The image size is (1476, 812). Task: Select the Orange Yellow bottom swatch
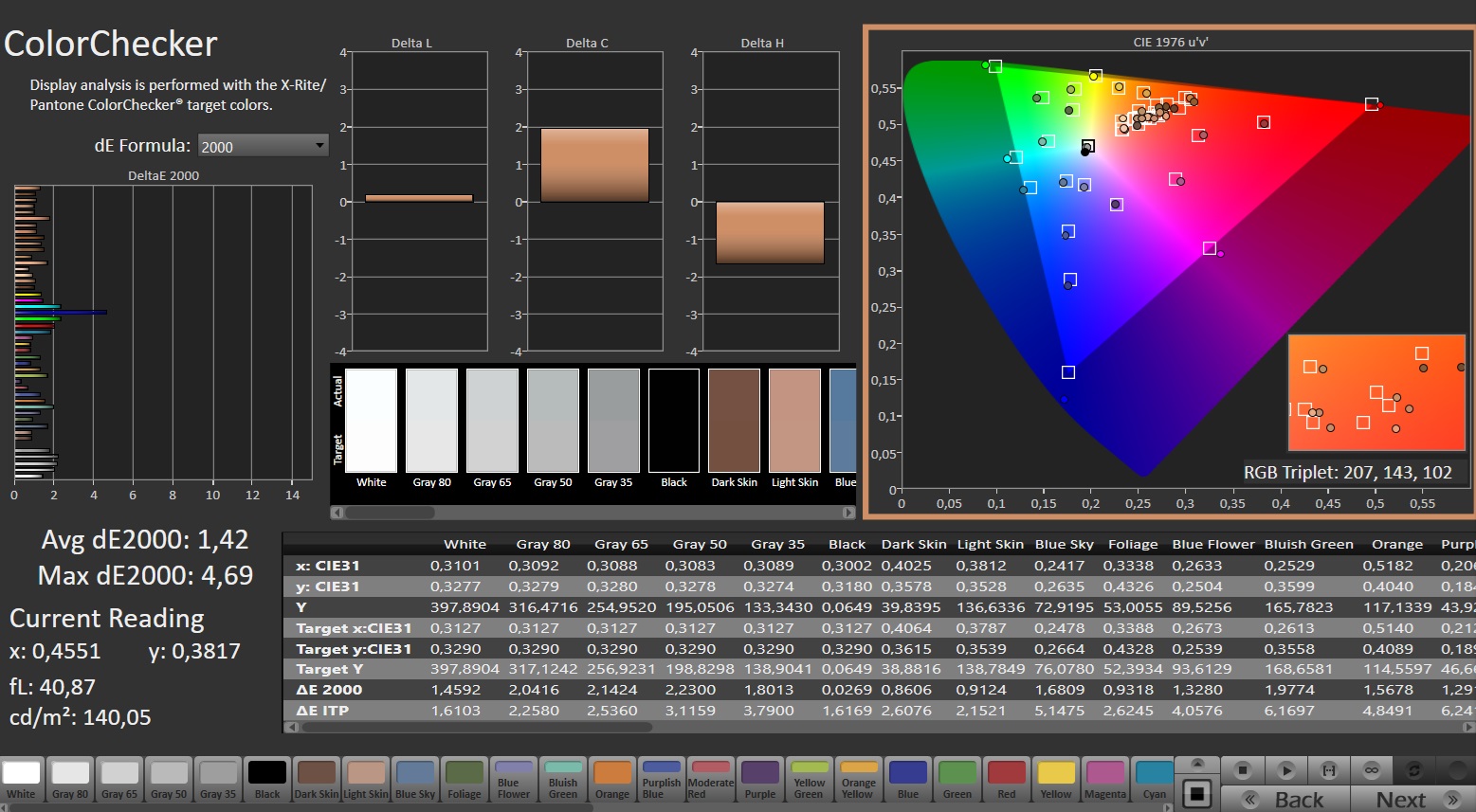click(859, 780)
